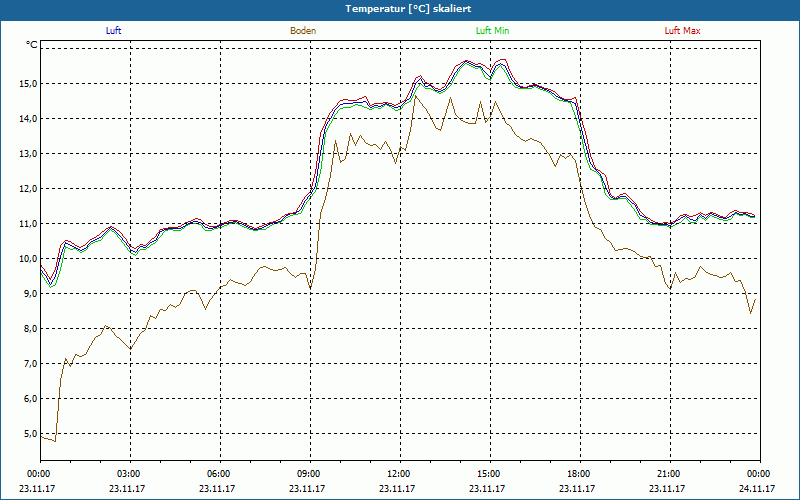800x500 pixels.
Task: Click the '8,0' y-axis label
Action: click(31, 329)
